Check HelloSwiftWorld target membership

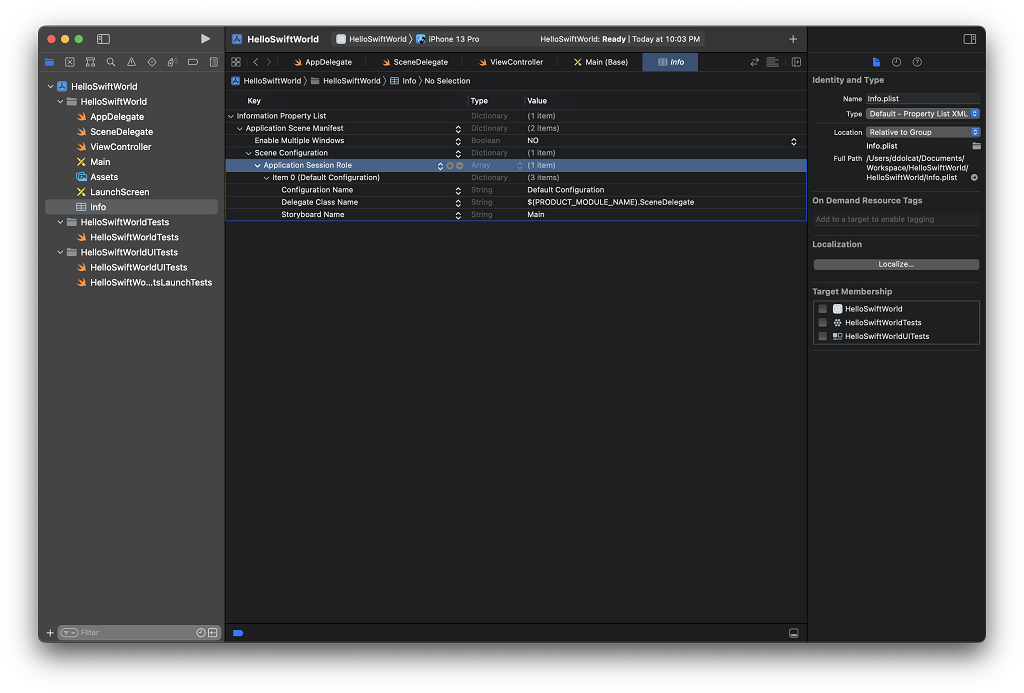tap(823, 309)
